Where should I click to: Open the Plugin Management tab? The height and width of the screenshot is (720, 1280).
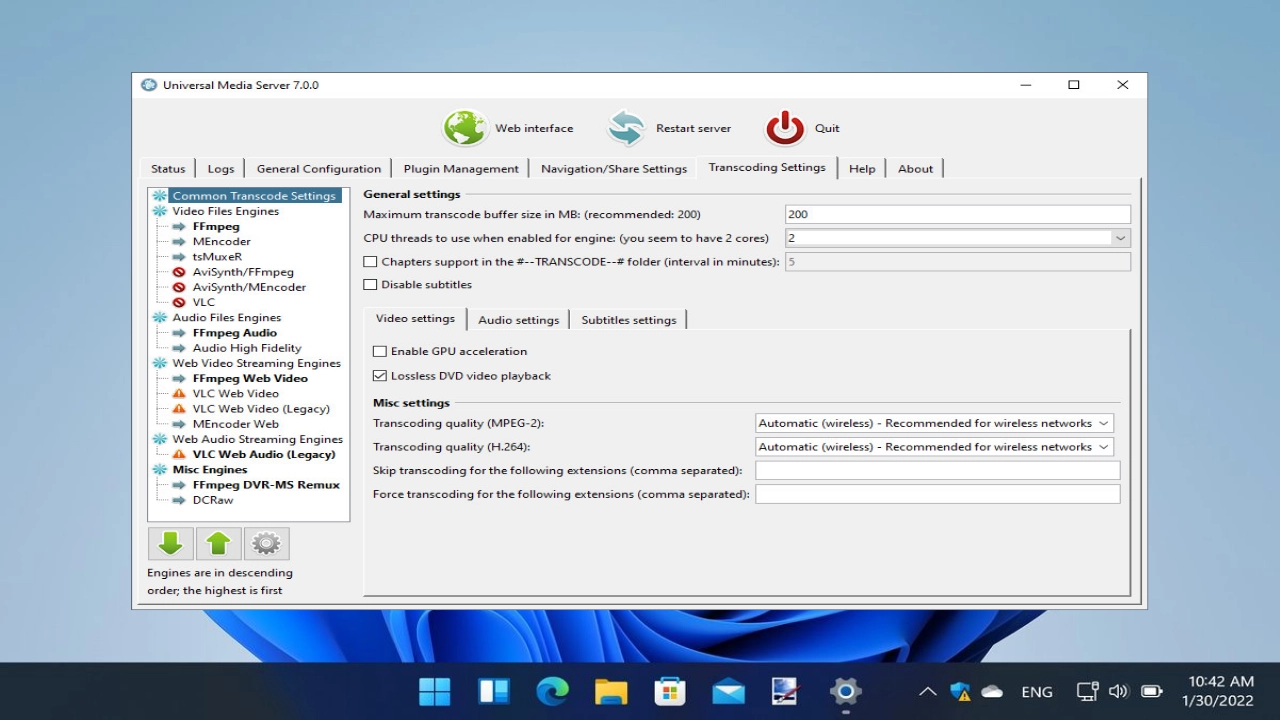[x=461, y=169]
